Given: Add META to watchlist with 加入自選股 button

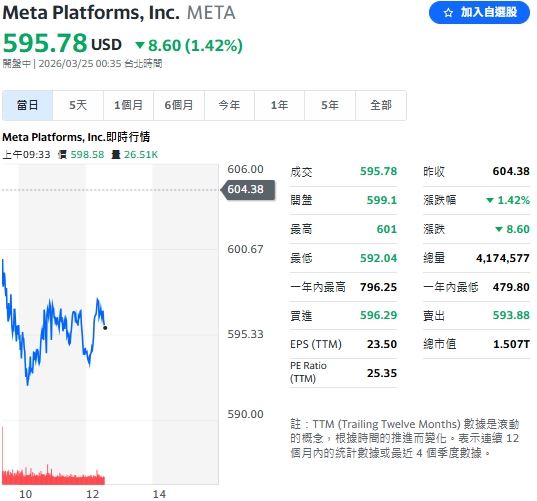Looking at the screenshot, I should pos(479,13).
